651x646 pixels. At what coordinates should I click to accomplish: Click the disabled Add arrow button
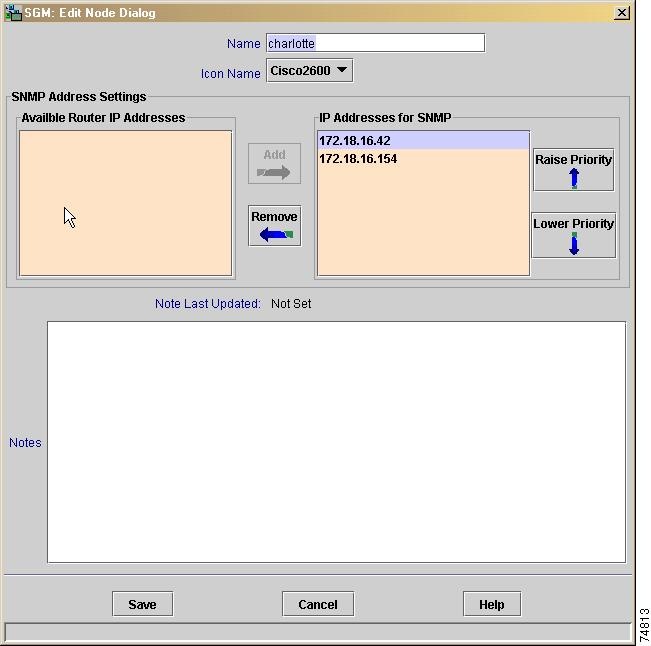pyautogui.click(x=274, y=164)
